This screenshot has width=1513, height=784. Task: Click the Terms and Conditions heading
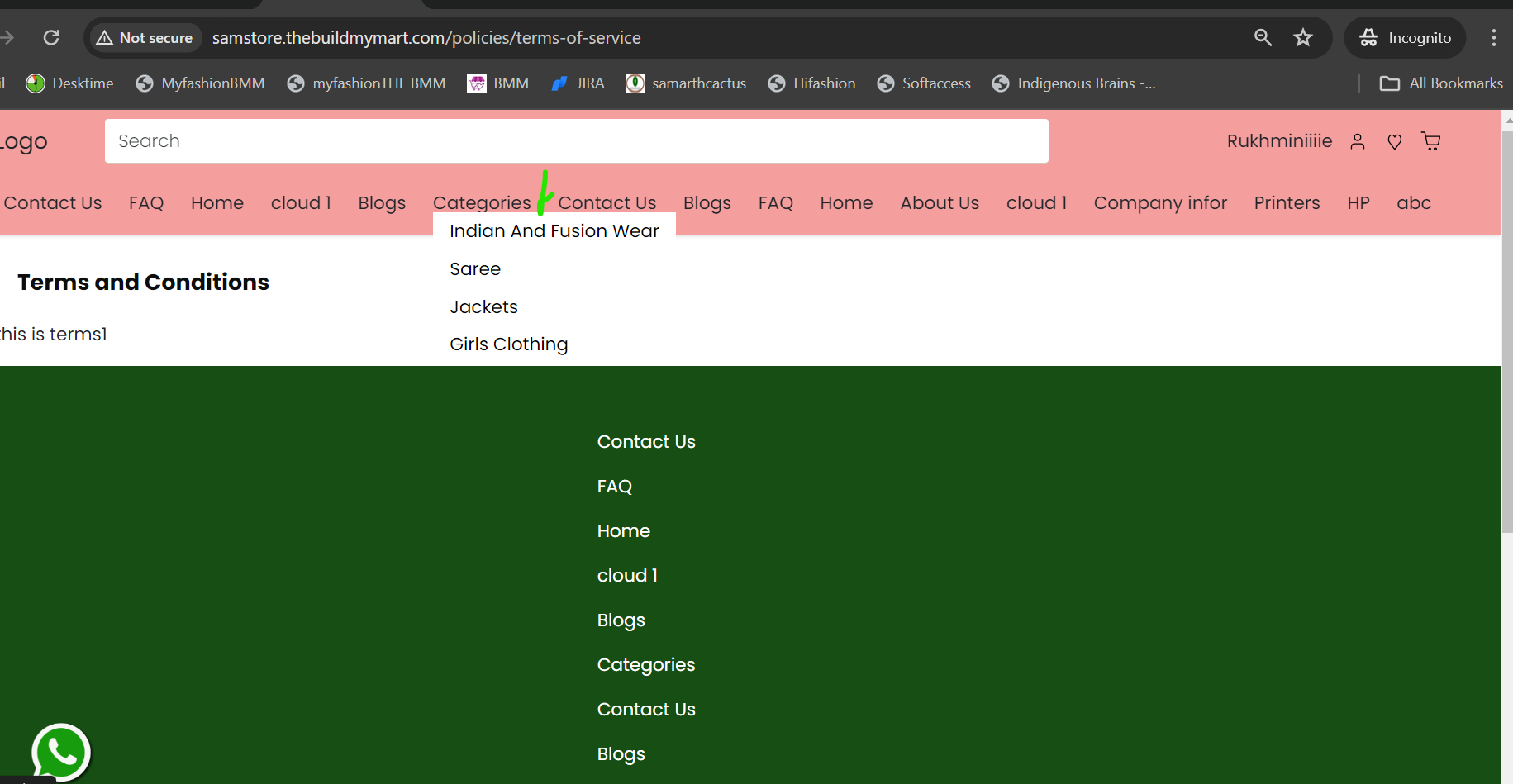pyautogui.click(x=143, y=283)
